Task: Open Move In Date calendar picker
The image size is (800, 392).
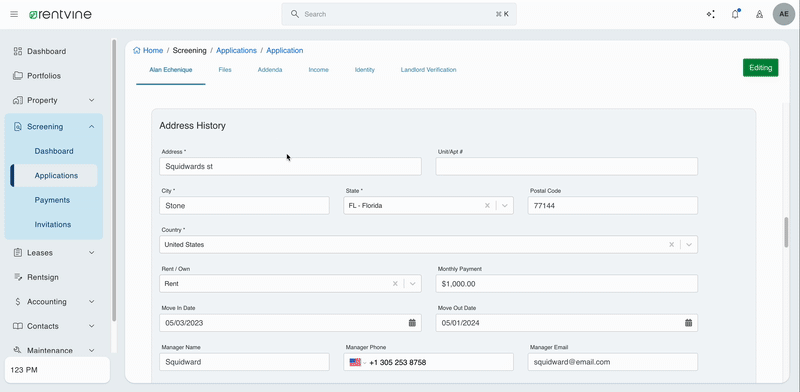Action: coord(412,323)
